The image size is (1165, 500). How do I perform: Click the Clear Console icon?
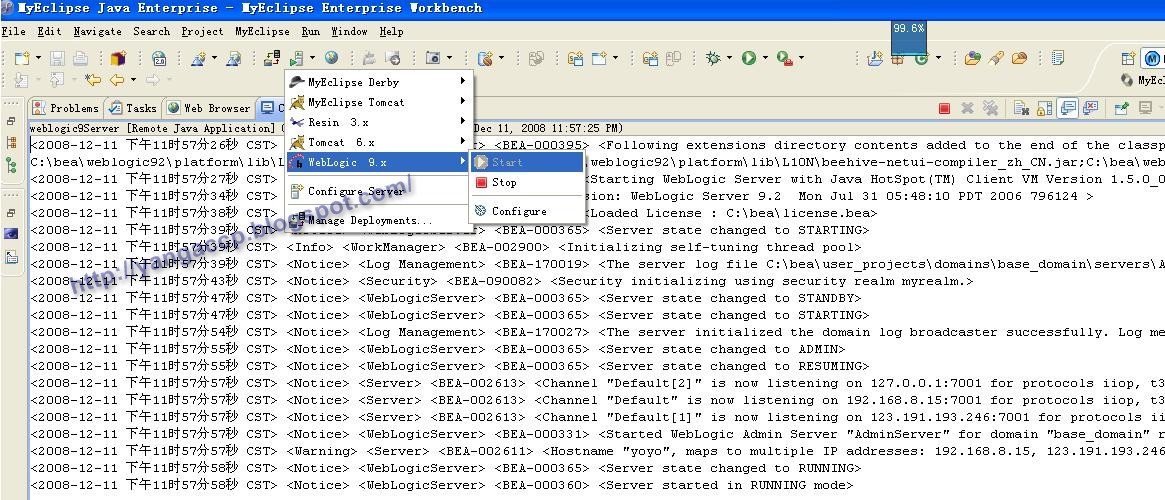click(x=1022, y=108)
